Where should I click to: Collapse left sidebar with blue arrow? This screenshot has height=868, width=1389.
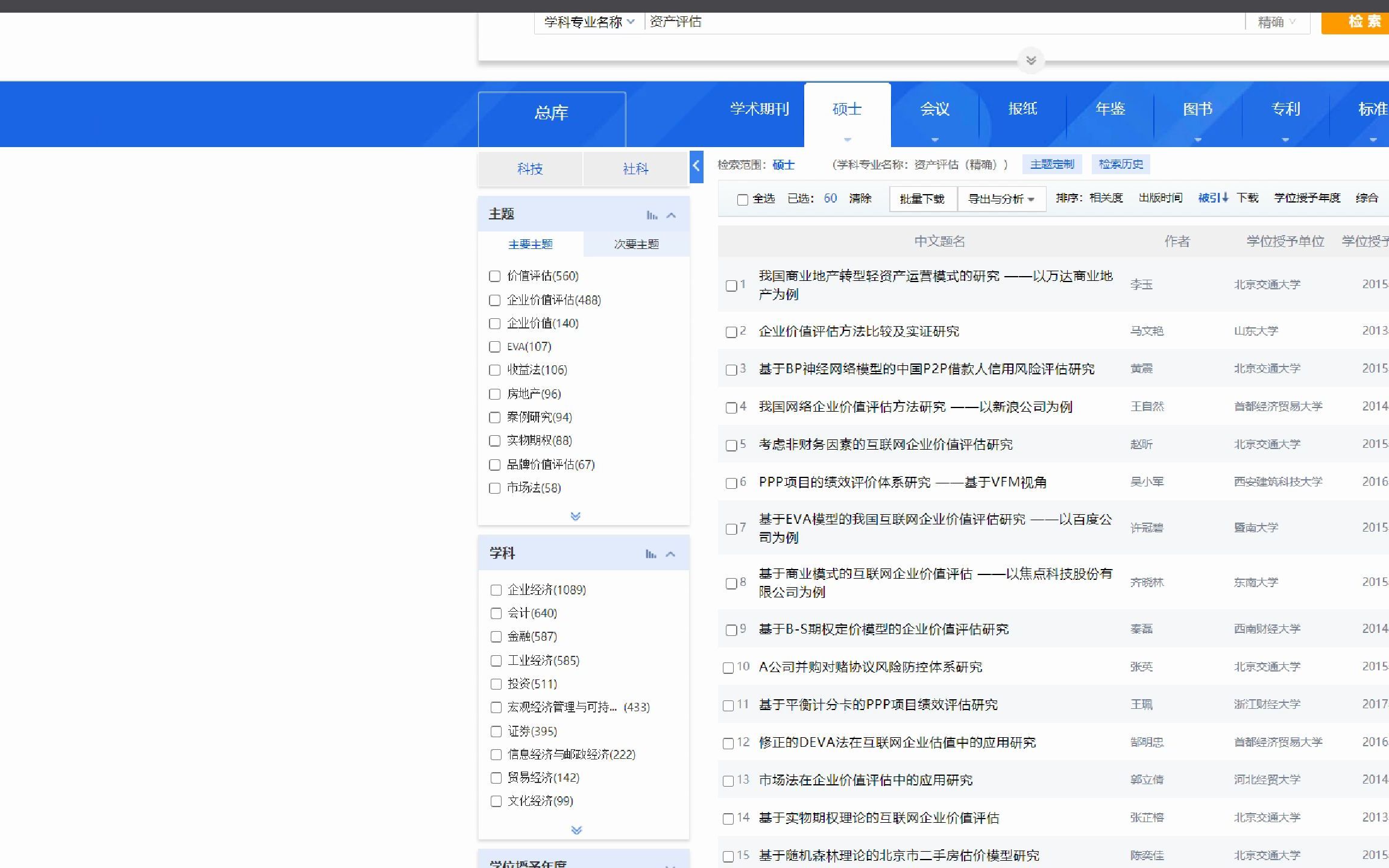click(696, 166)
